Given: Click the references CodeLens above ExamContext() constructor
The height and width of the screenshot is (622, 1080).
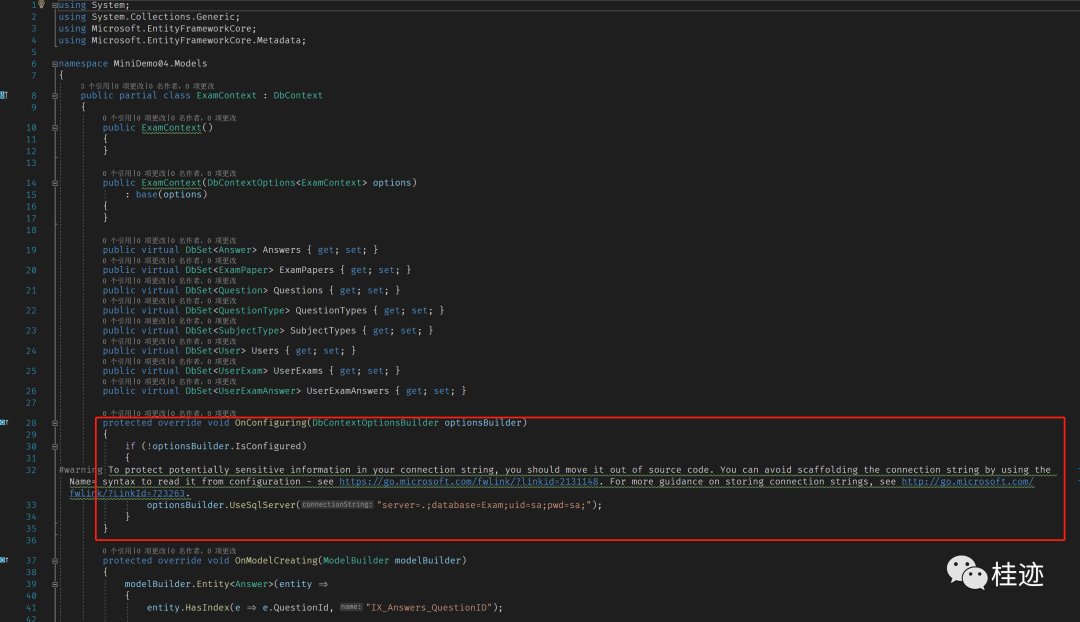Looking at the screenshot, I should [117, 118].
